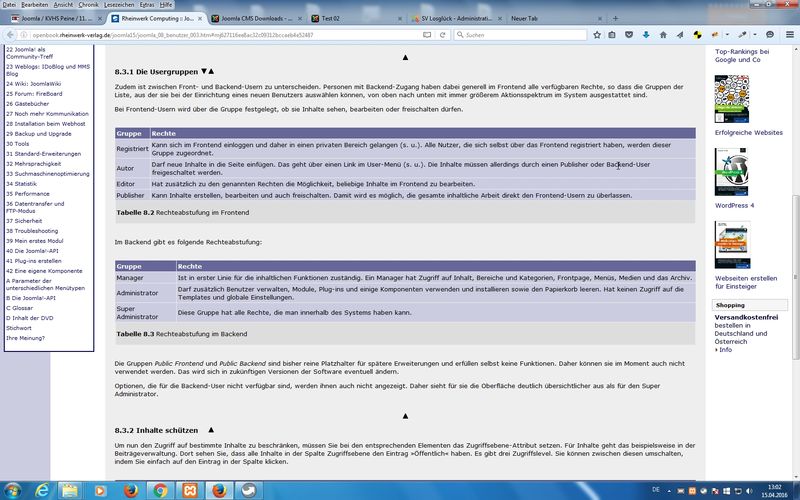This screenshot has width=800, height=500.
Task: Click the volume icon in system tray
Action: 749,491
